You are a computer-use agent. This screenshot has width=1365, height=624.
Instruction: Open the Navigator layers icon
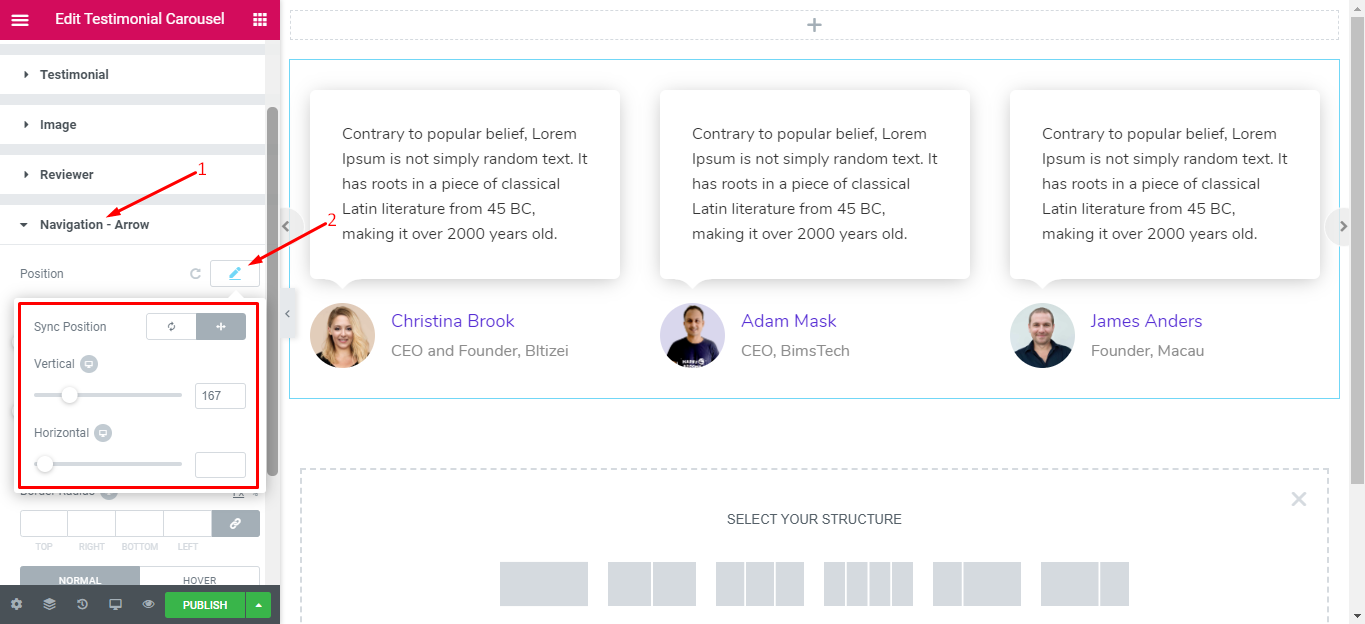tap(49, 604)
